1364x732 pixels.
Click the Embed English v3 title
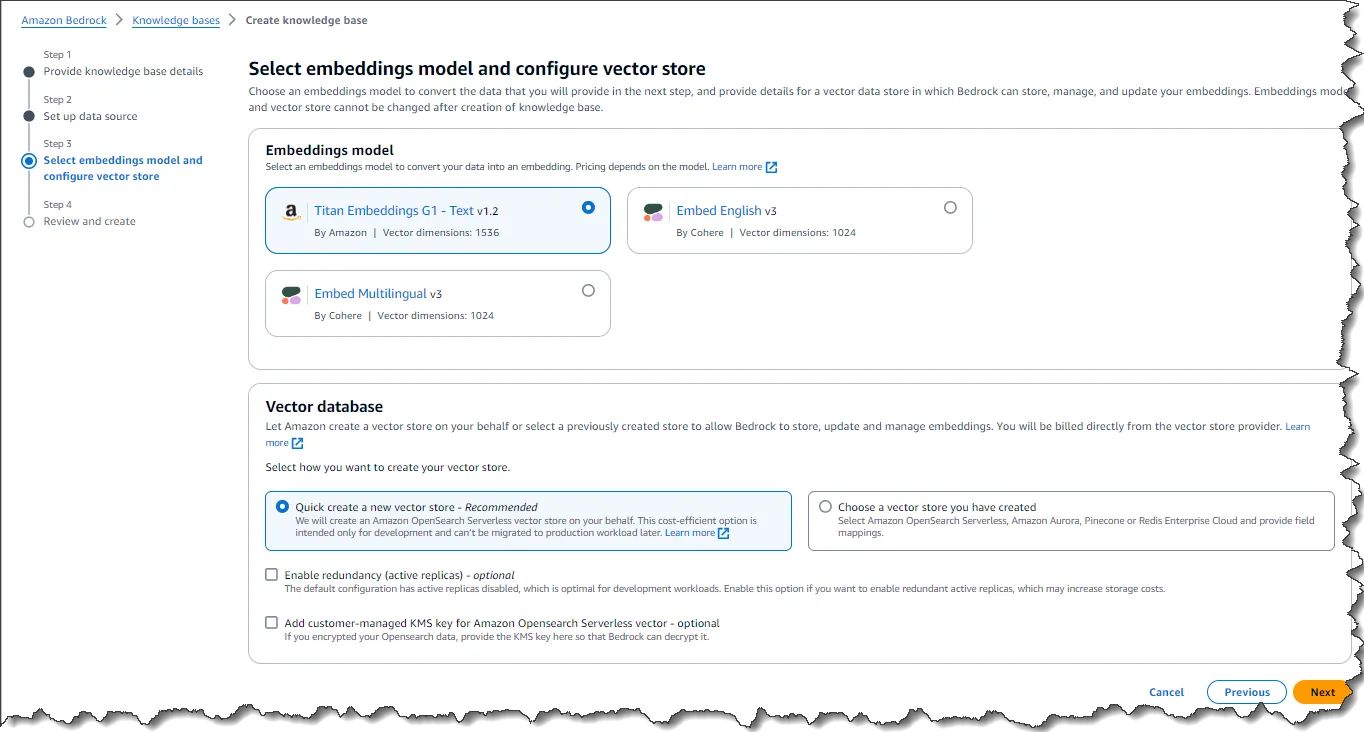(x=726, y=211)
